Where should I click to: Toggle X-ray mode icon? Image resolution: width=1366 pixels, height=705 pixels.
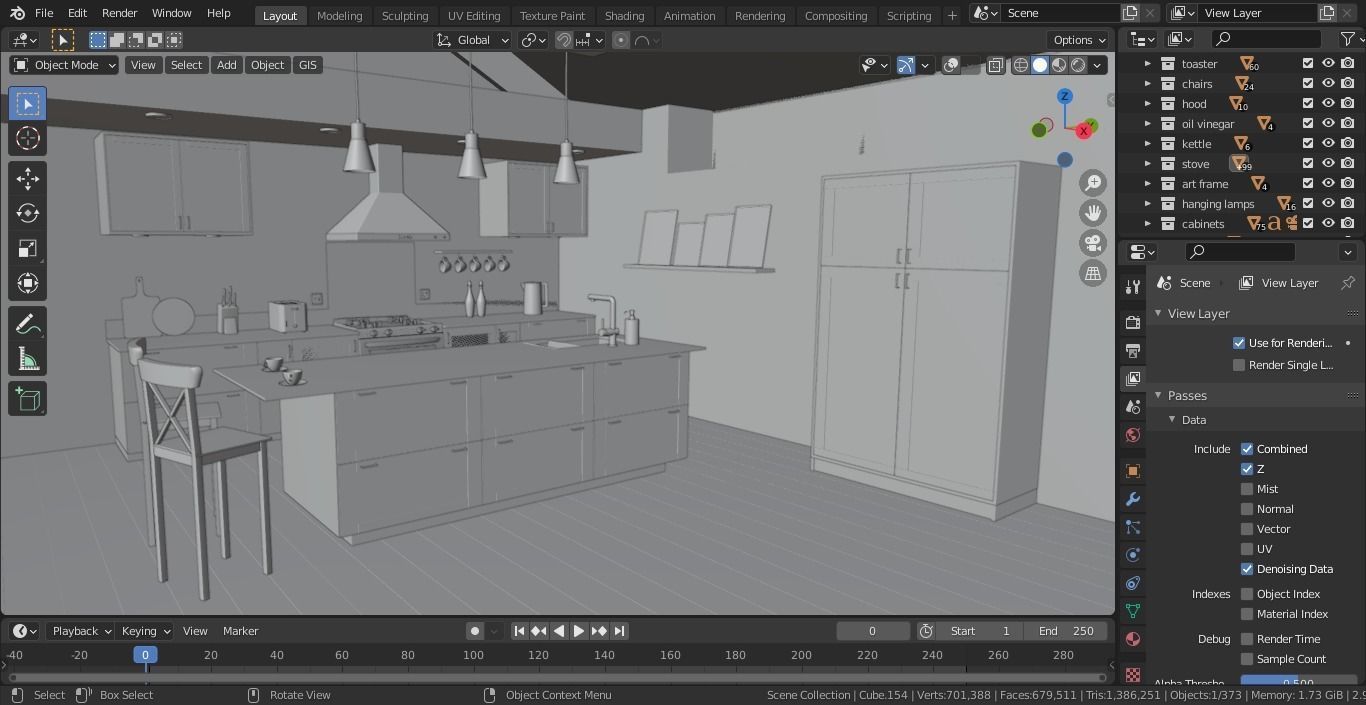click(x=996, y=65)
